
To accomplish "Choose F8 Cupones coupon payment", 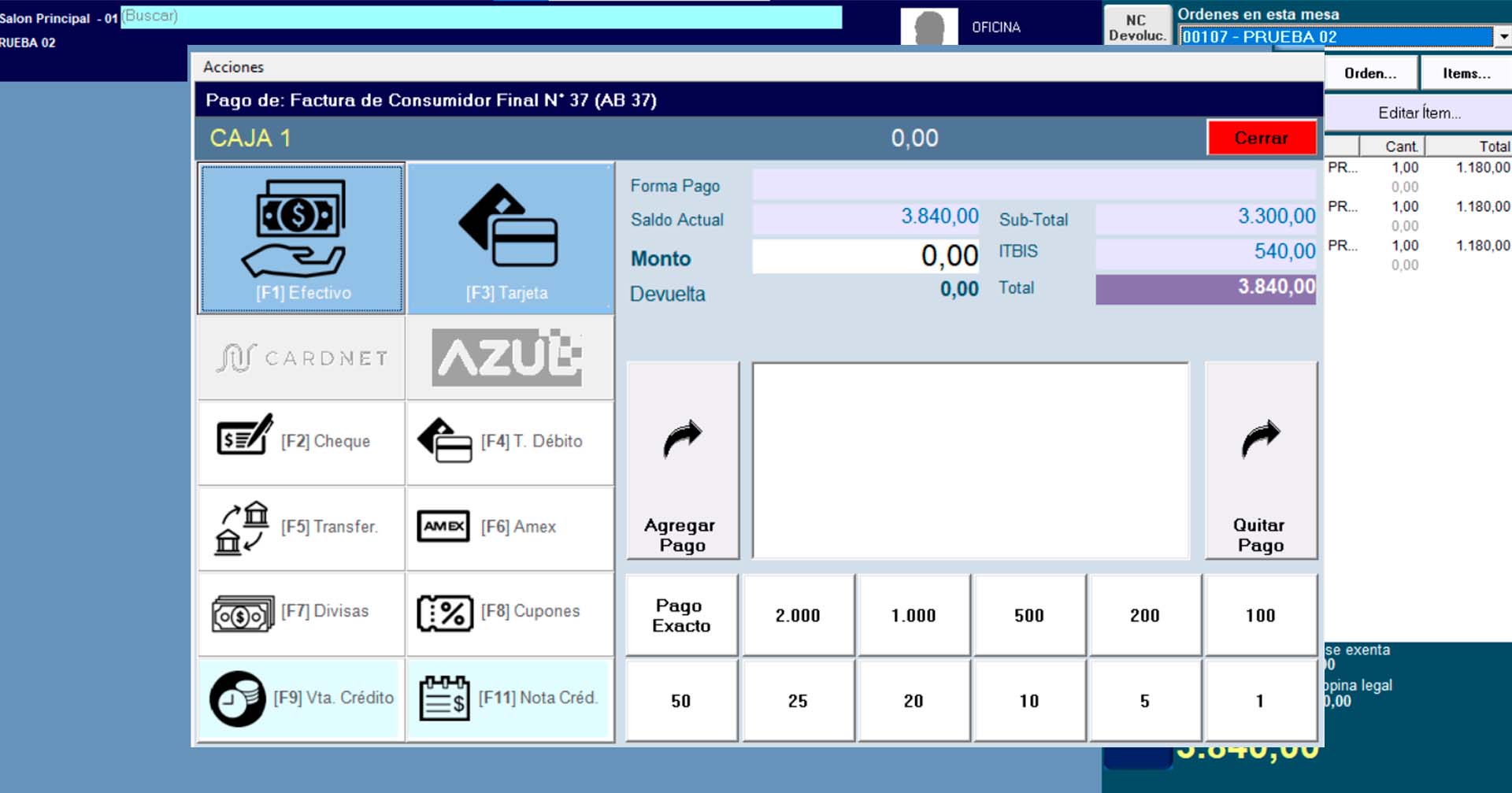I will (x=510, y=612).
